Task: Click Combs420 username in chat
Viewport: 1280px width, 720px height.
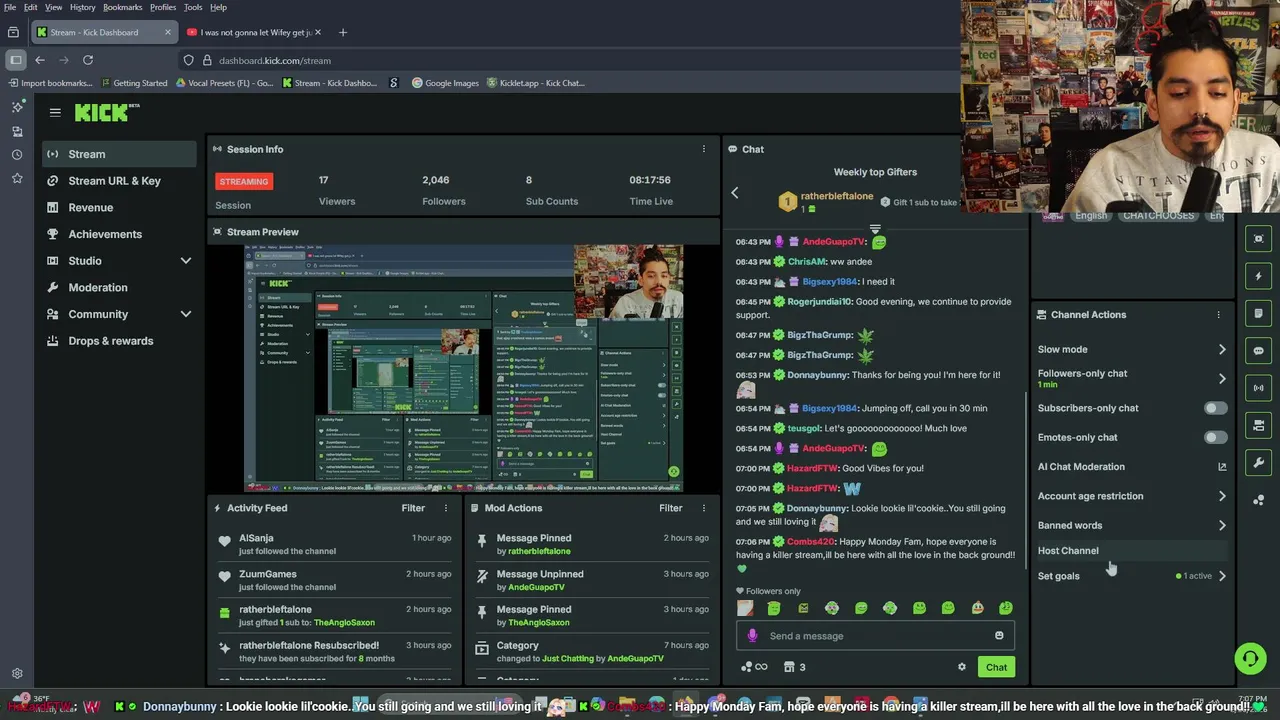Action: 811,542
